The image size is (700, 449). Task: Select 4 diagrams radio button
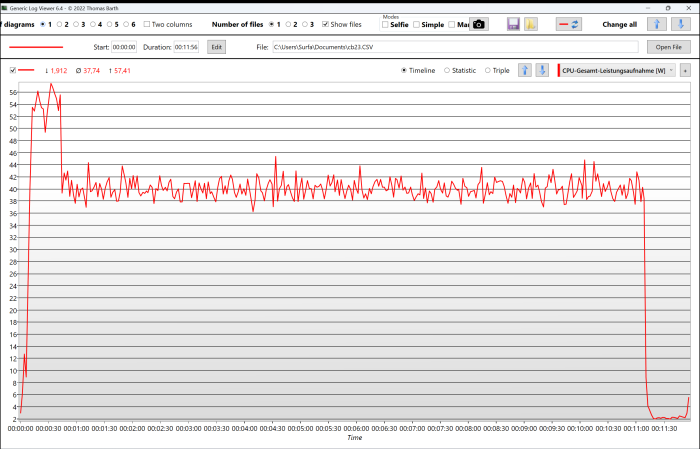click(x=93, y=25)
